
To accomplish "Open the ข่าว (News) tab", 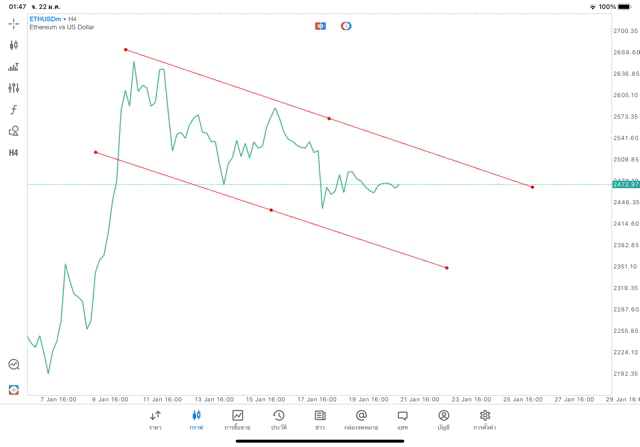I will (319, 419).
